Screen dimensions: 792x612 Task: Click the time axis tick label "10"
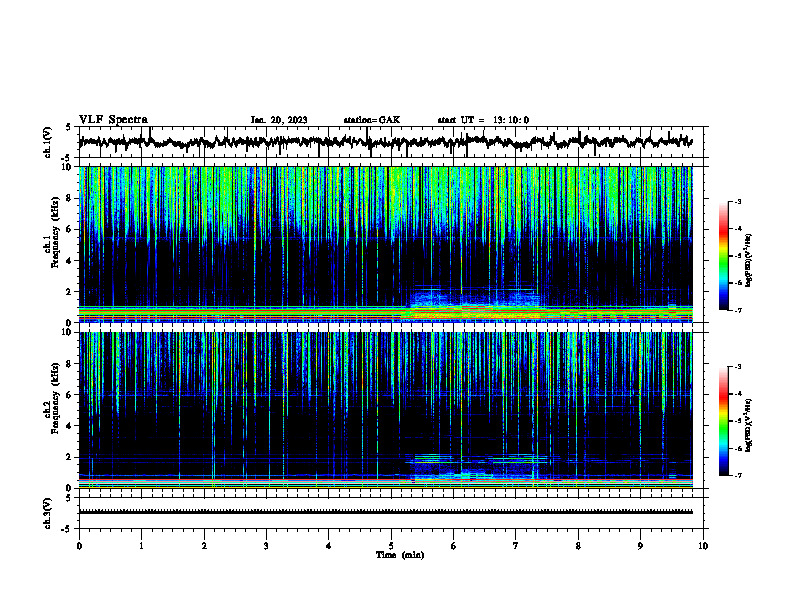click(x=703, y=546)
